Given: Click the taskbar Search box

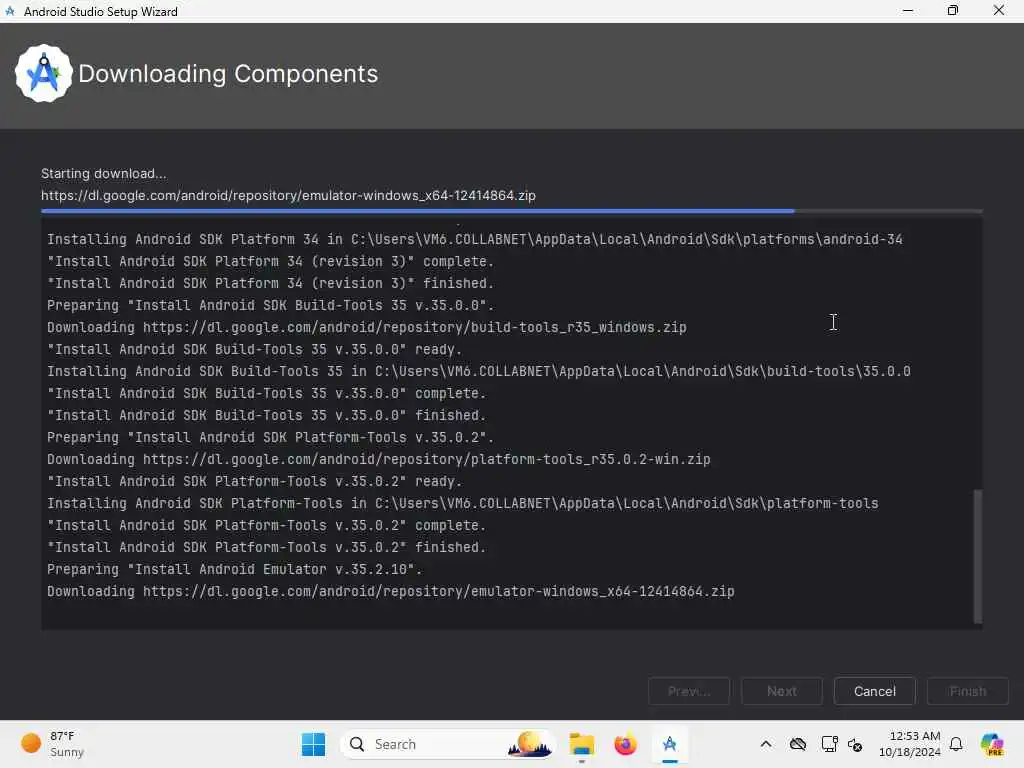Looking at the screenshot, I should tap(447, 744).
